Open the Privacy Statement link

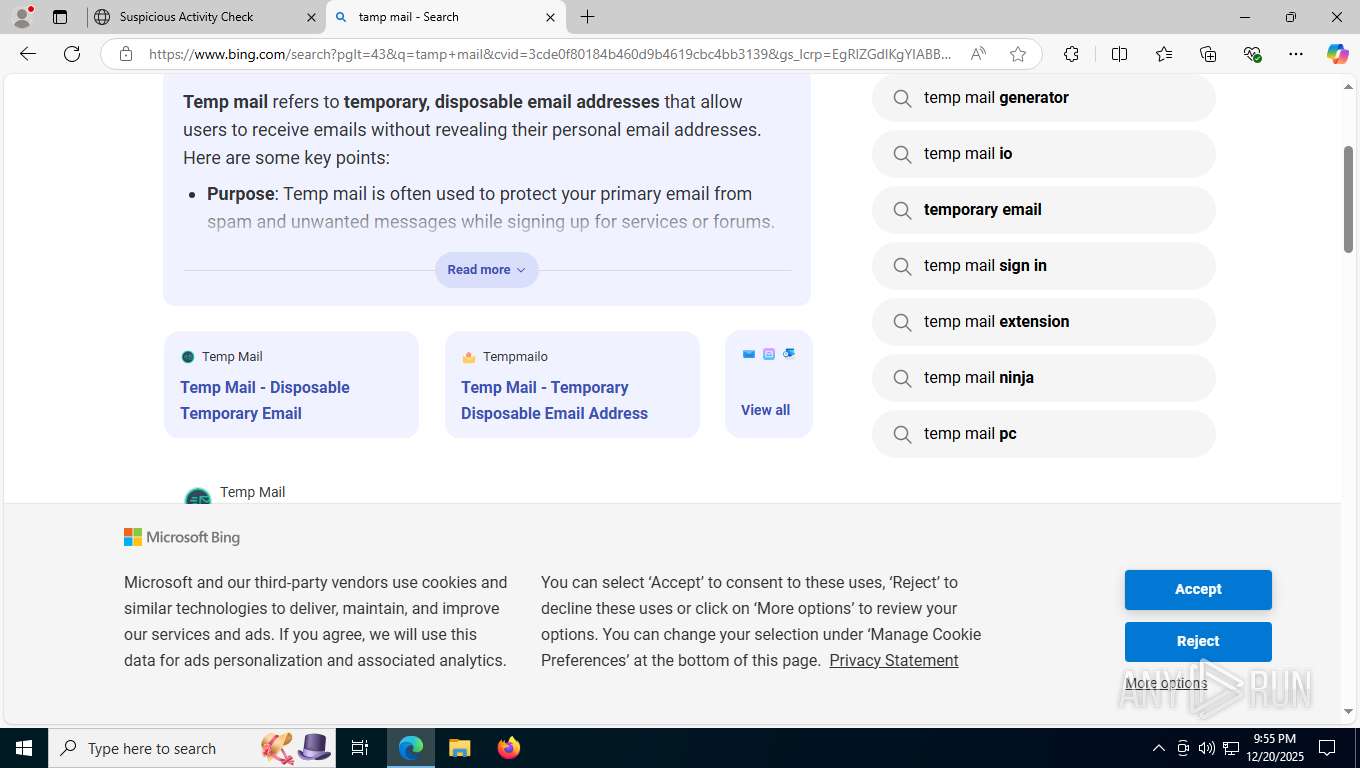[x=894, y=661]
